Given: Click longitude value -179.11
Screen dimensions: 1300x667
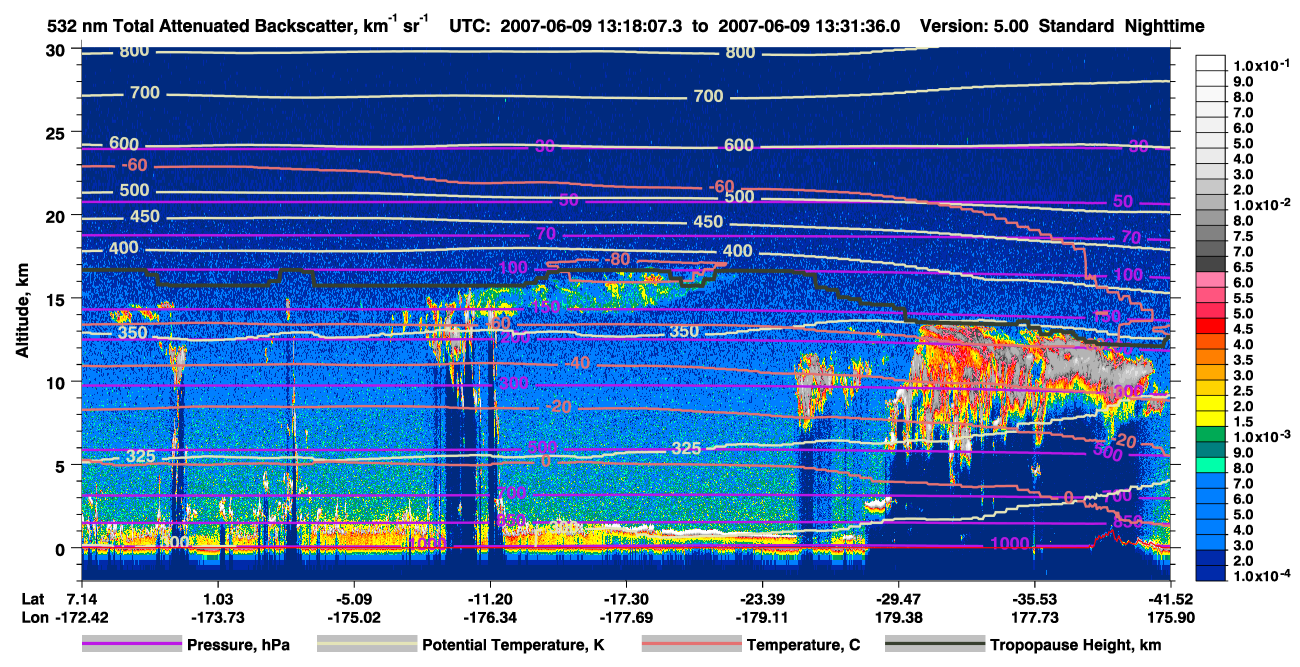Looking at the screenshot, I should point(762,616).
